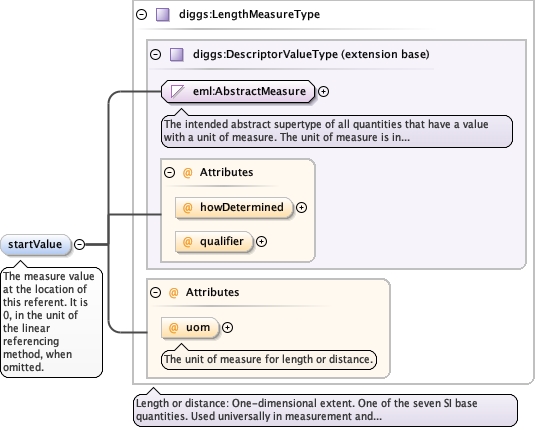This screenshot has width=536, height=430.
Task: Click the abstract element icon in eml:AbstractMeasure
Action: click(x=177, y=92)
